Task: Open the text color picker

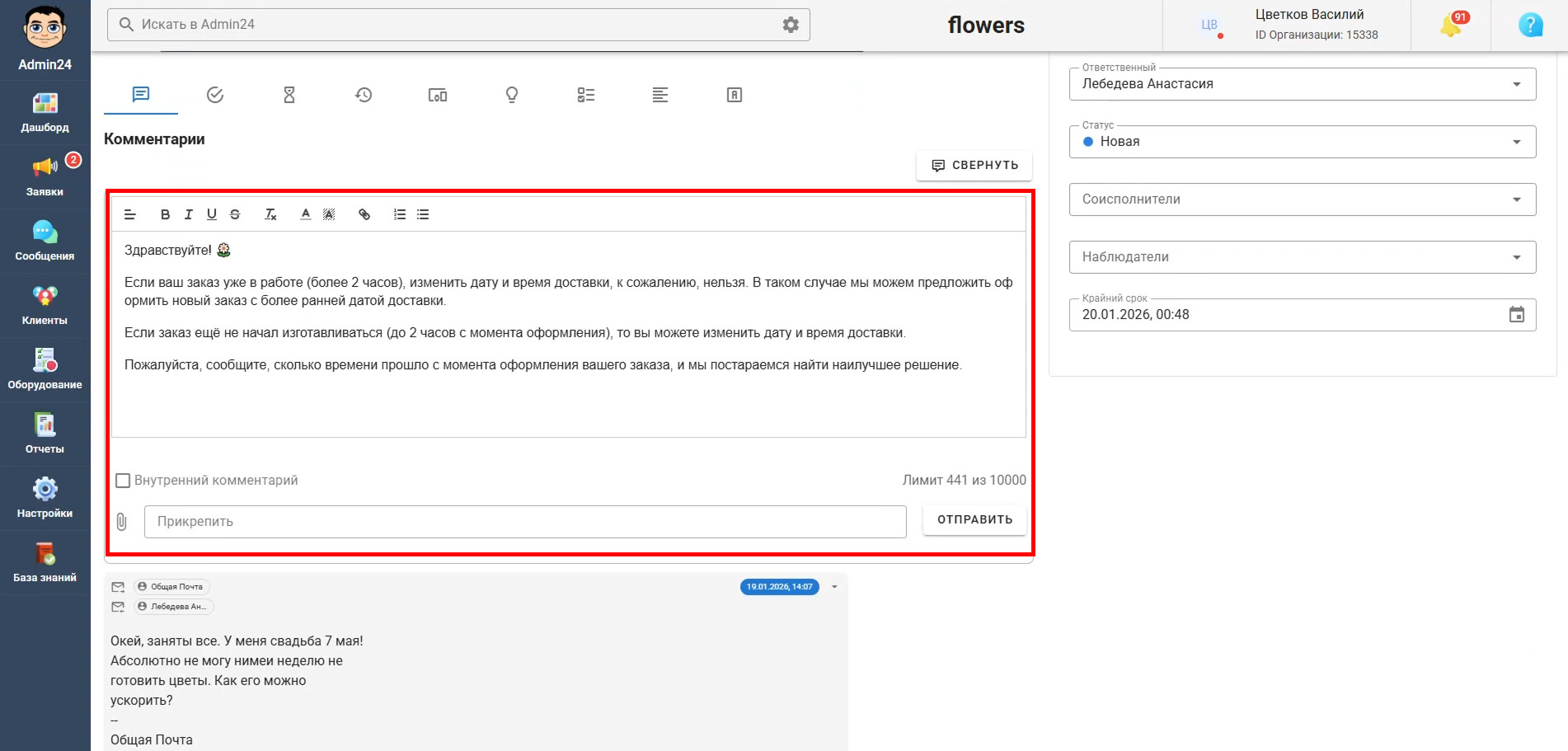Action: click(306, 214)
